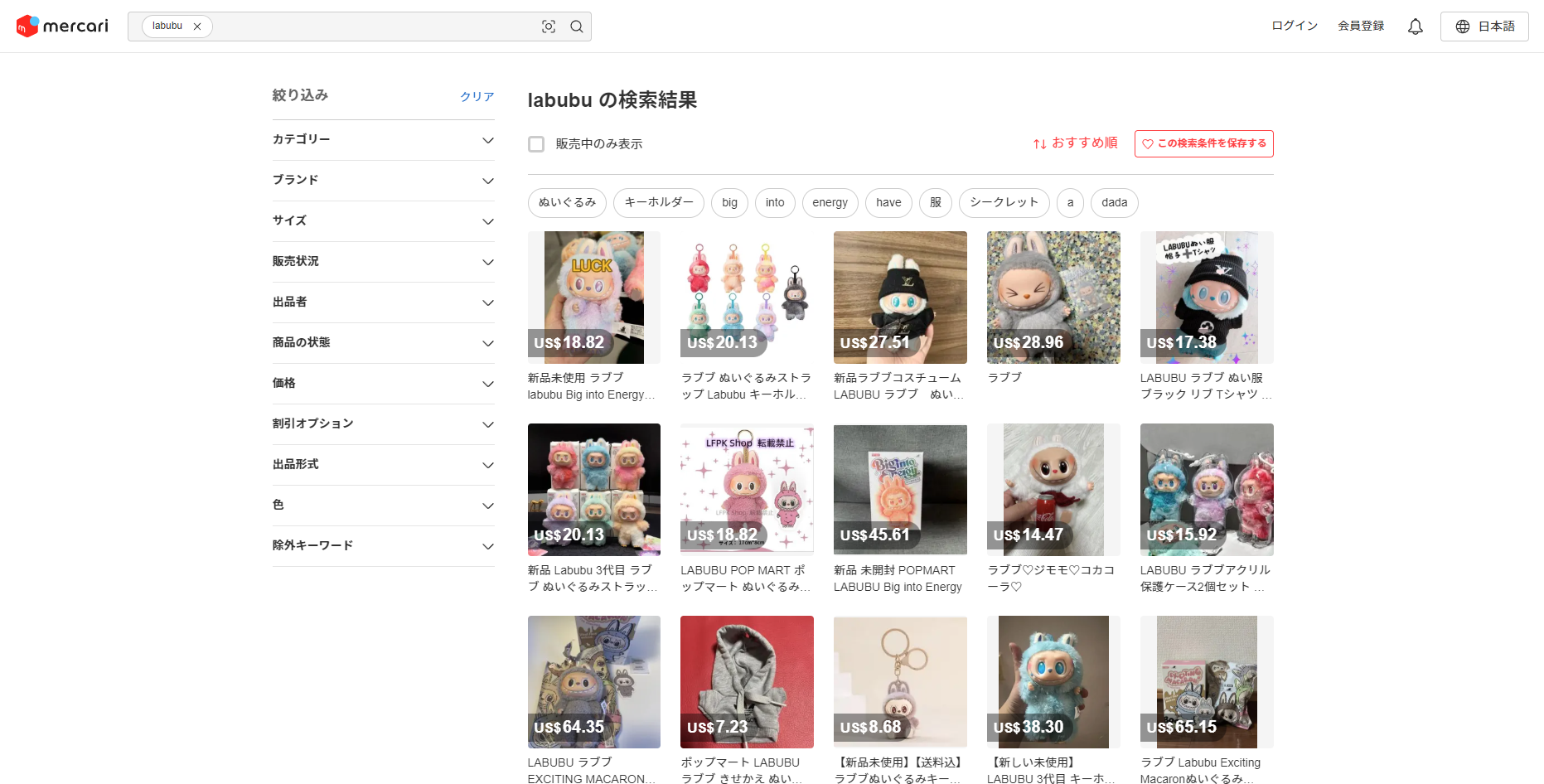This screenshot has height=784, width=1544.
Task: Click クリア to clear all filters
Action: [x=476, y=96]
